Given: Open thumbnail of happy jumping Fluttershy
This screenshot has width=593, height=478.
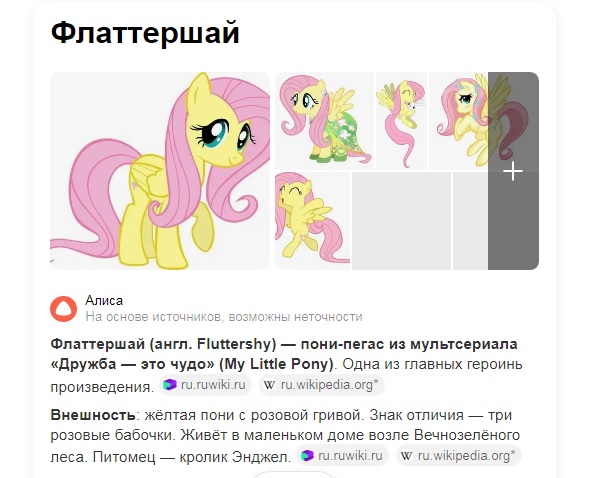Looking at the screenshot, I should [312, 220].
